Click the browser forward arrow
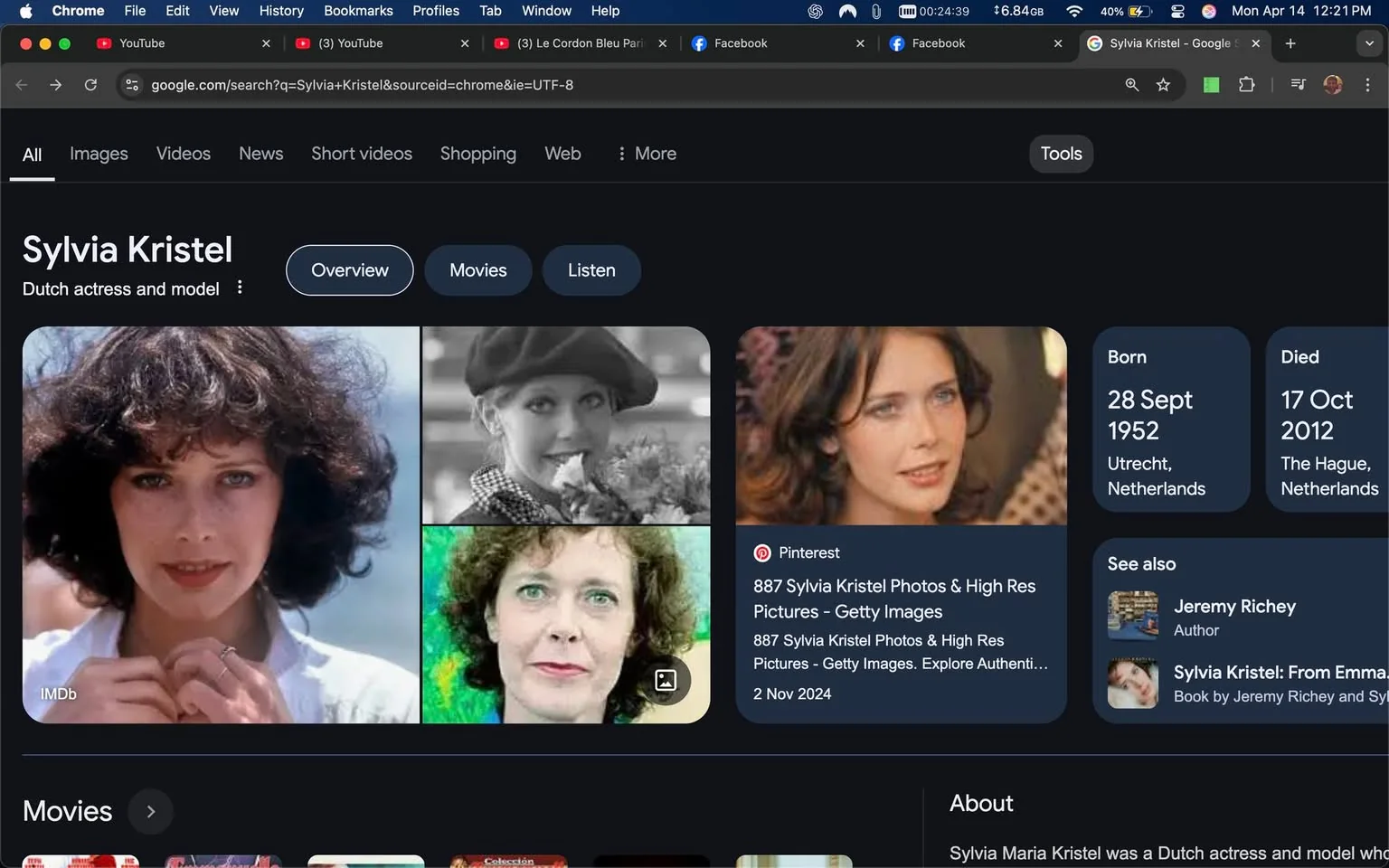The image size is (1389, 868). [56, 85]
